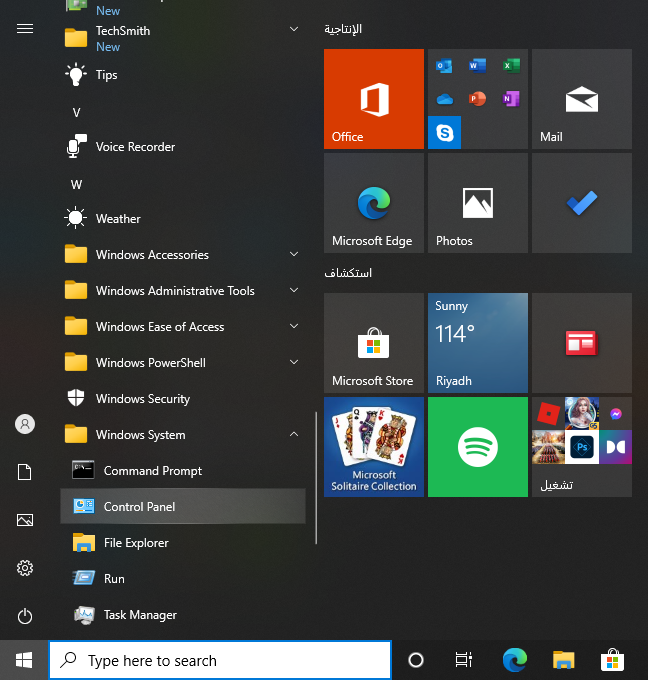Open Messenger in the play folder tile
Image resolution: width=648 pixels, height=680 pixels.
(615, 414)
